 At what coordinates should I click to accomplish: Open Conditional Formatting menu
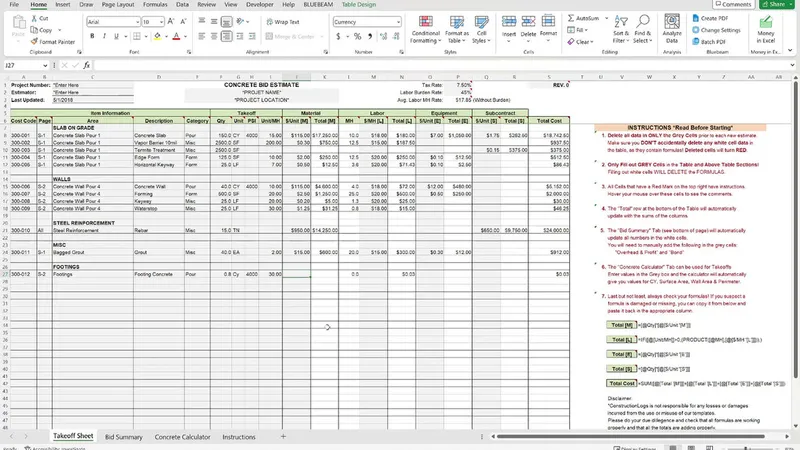pos(426,29)
